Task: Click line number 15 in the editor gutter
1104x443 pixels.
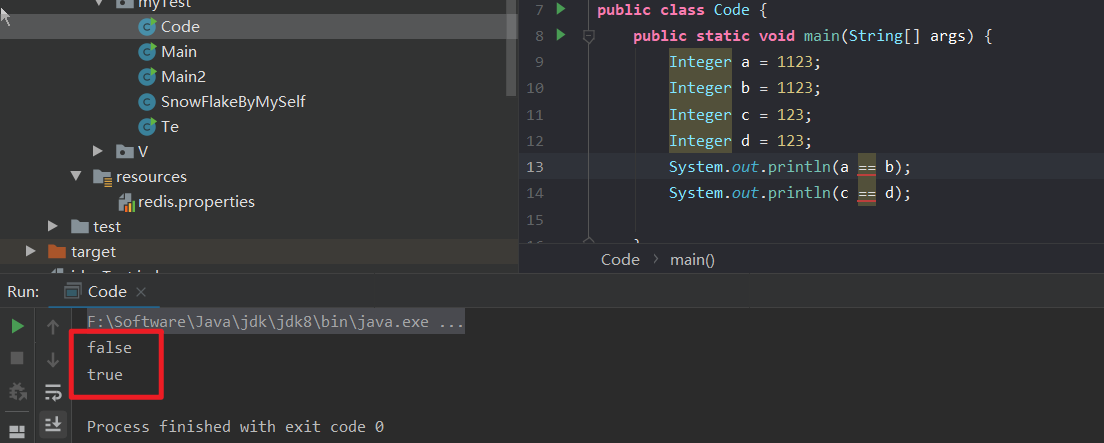Action: 535,220
